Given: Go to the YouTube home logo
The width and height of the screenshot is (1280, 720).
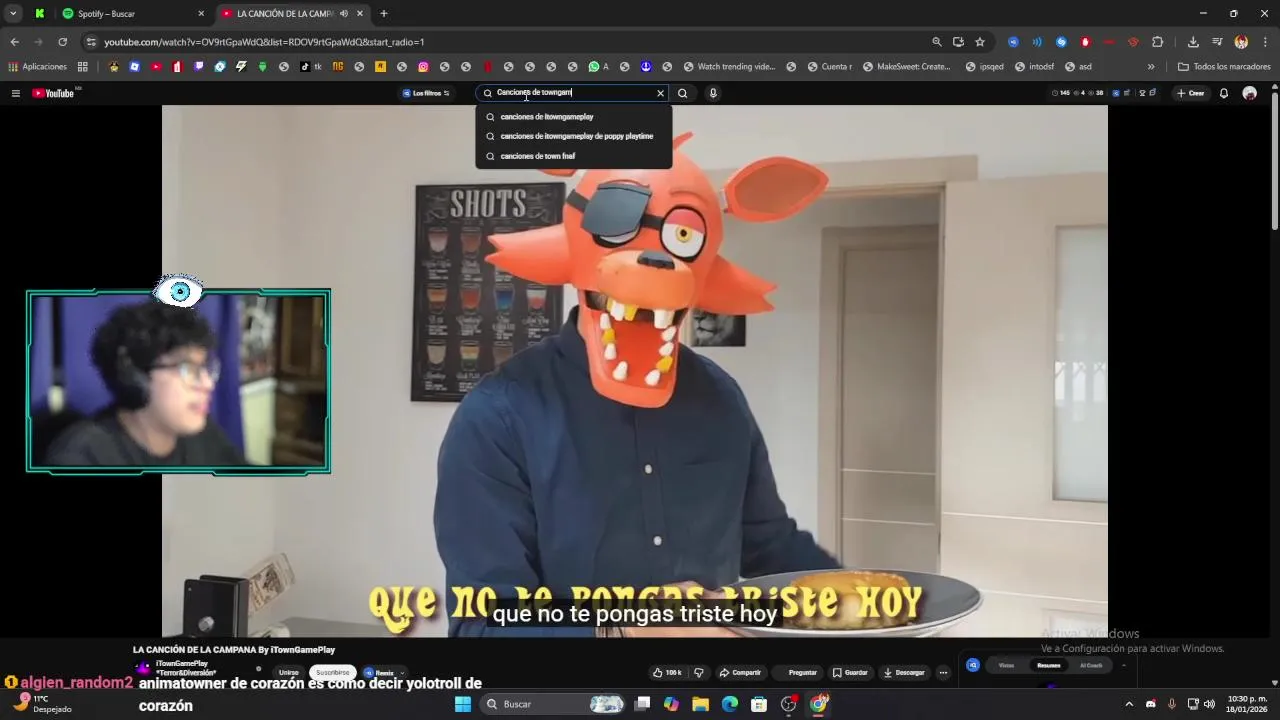Looking at the screenshot, I should (x=54, y=93).
